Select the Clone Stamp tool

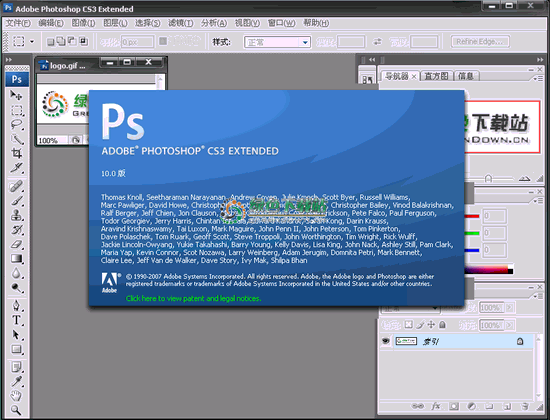point(16,215)
